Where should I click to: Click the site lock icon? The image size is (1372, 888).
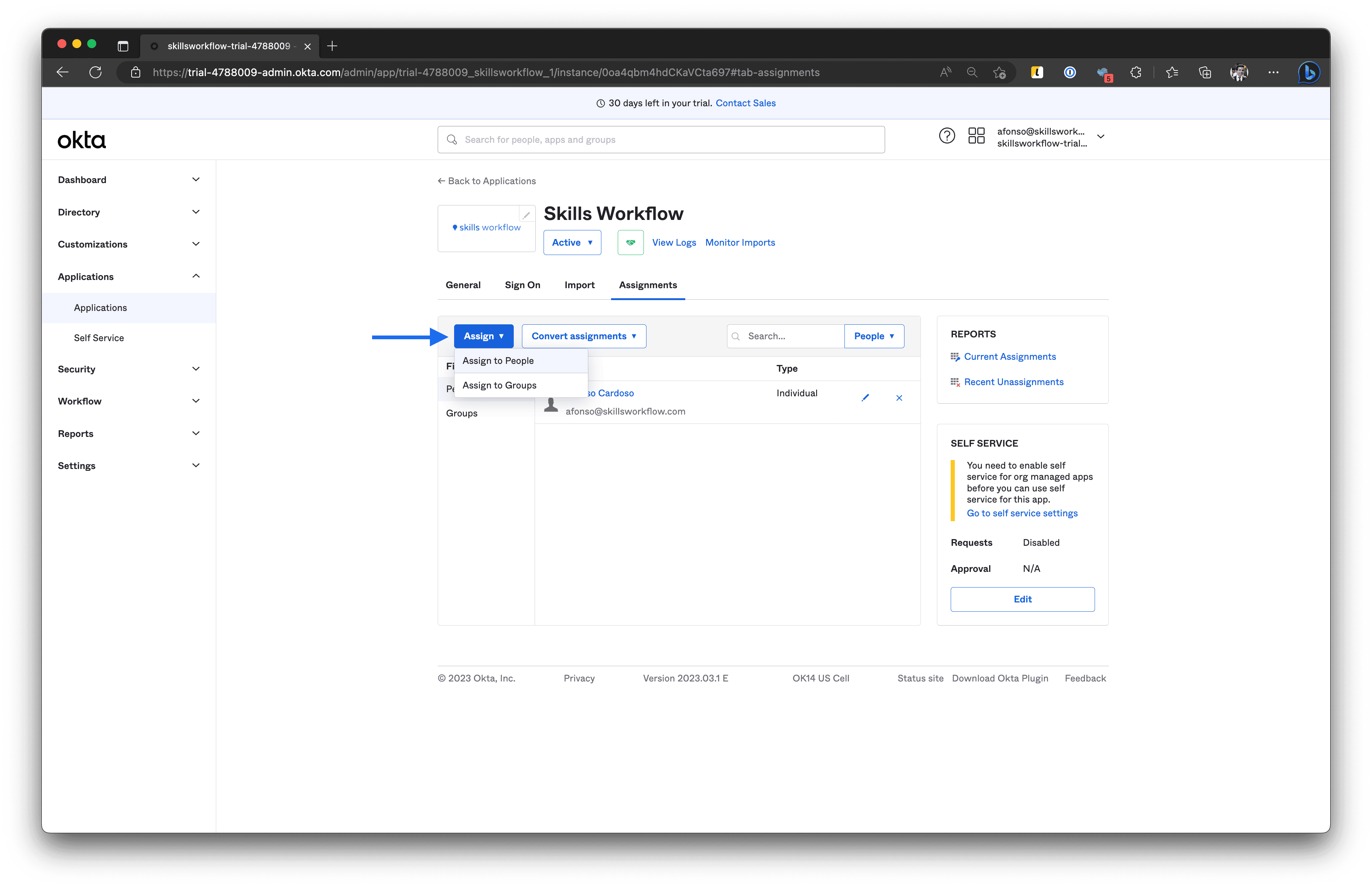click(x=135, y=72)
